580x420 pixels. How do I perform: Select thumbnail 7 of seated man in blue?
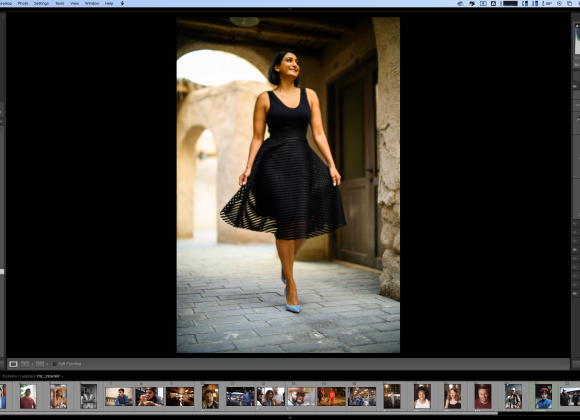tap(119, 397)
